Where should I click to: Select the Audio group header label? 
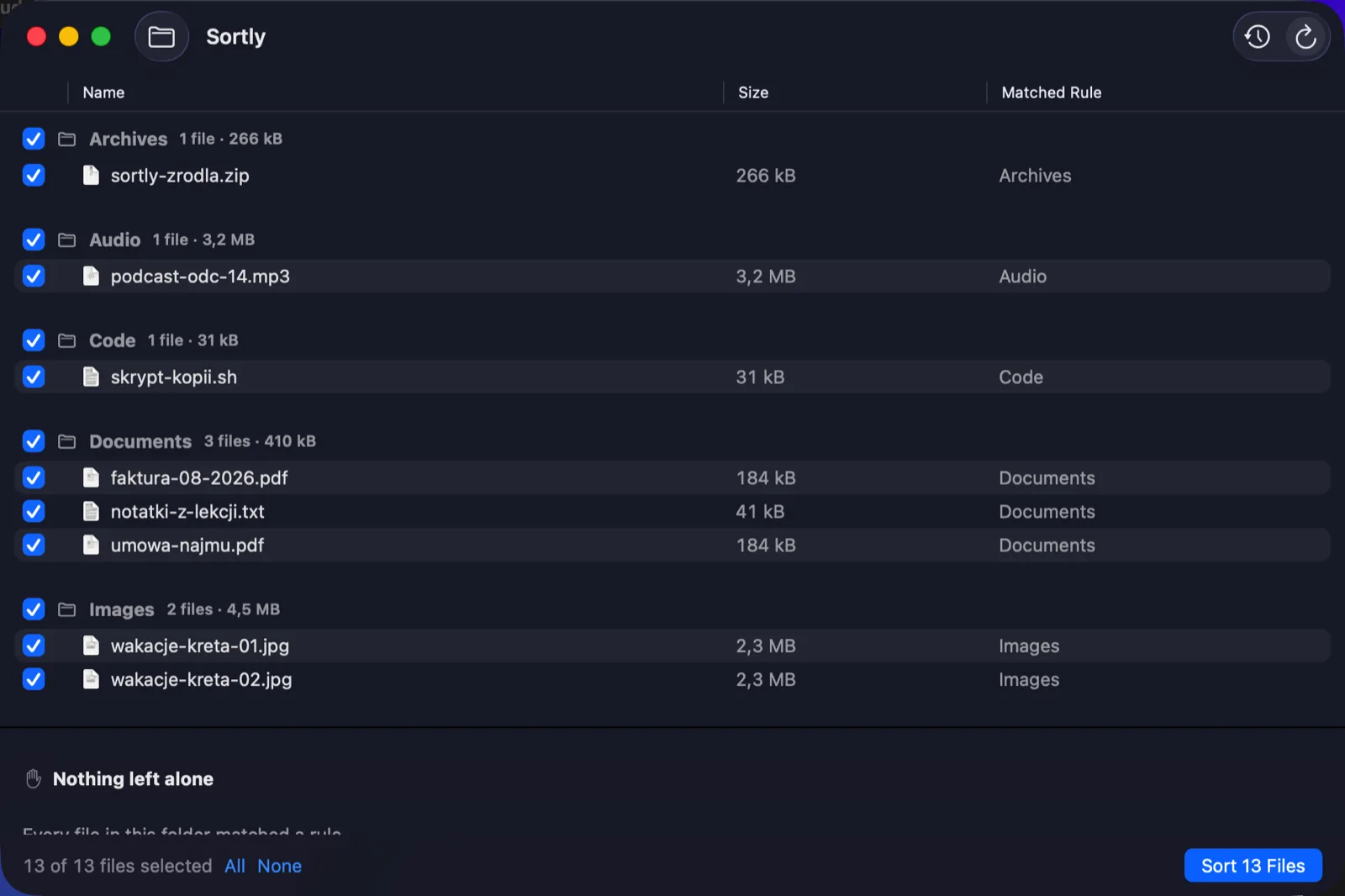(x=114, y=240)
